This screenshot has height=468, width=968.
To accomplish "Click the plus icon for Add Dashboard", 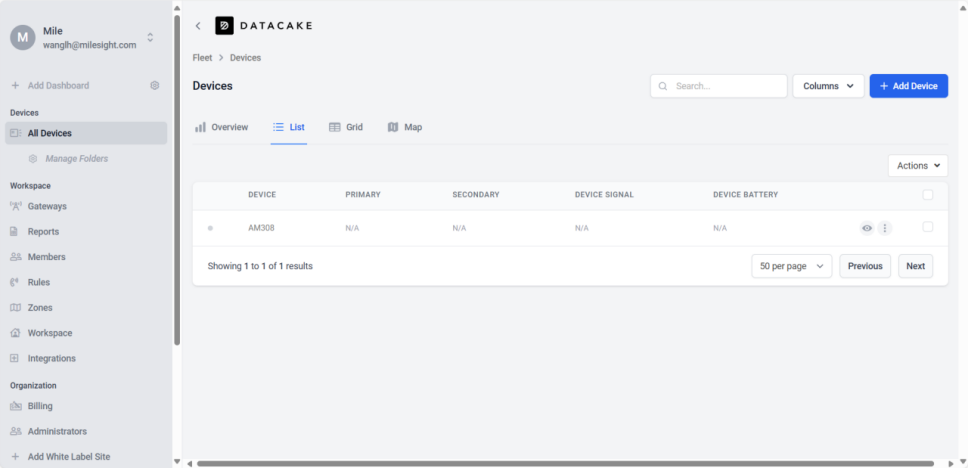I will tap(15, 86).
